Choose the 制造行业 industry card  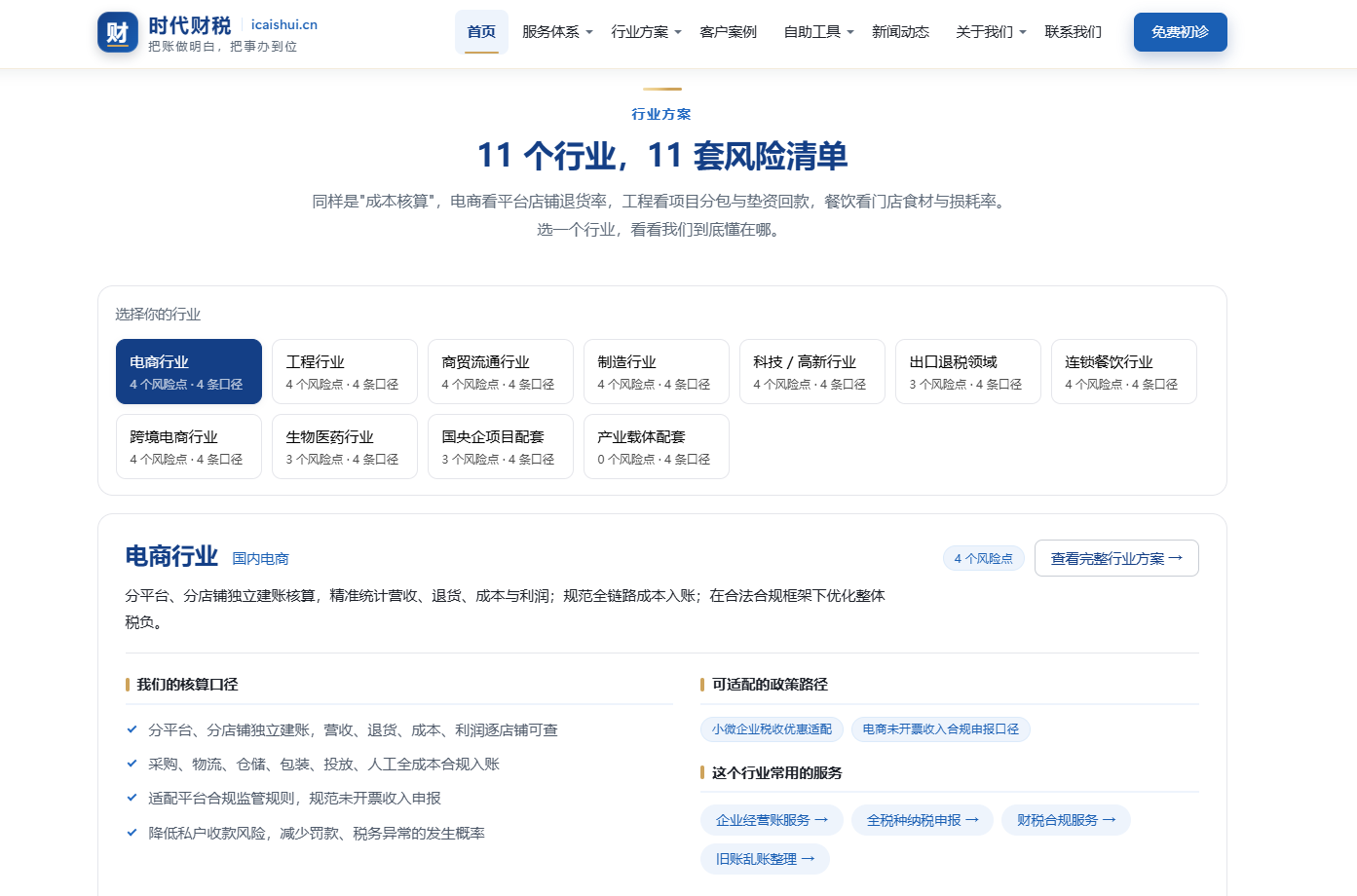coord(657,371)
